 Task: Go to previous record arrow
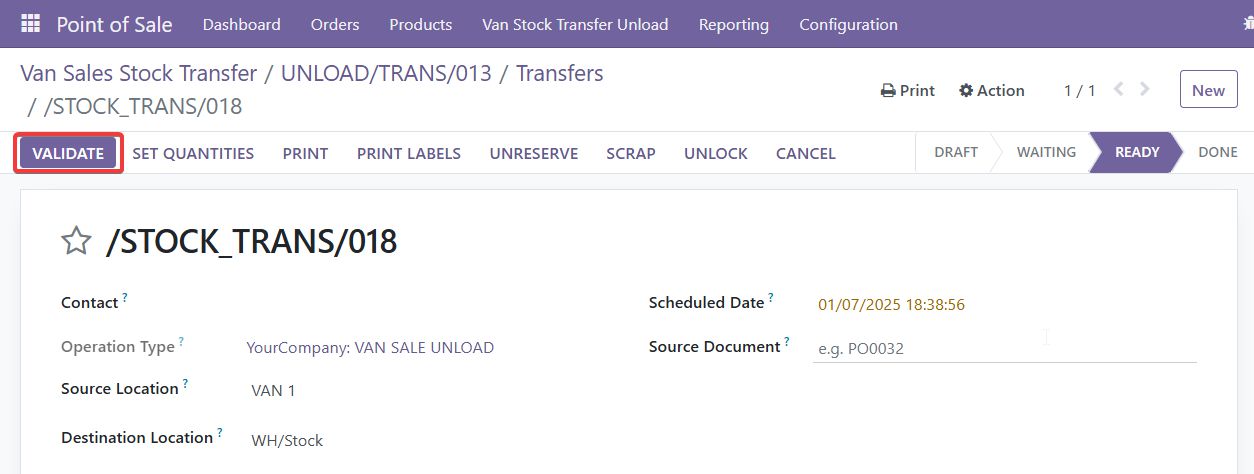pyautogui.click(x=1119, y=90)
